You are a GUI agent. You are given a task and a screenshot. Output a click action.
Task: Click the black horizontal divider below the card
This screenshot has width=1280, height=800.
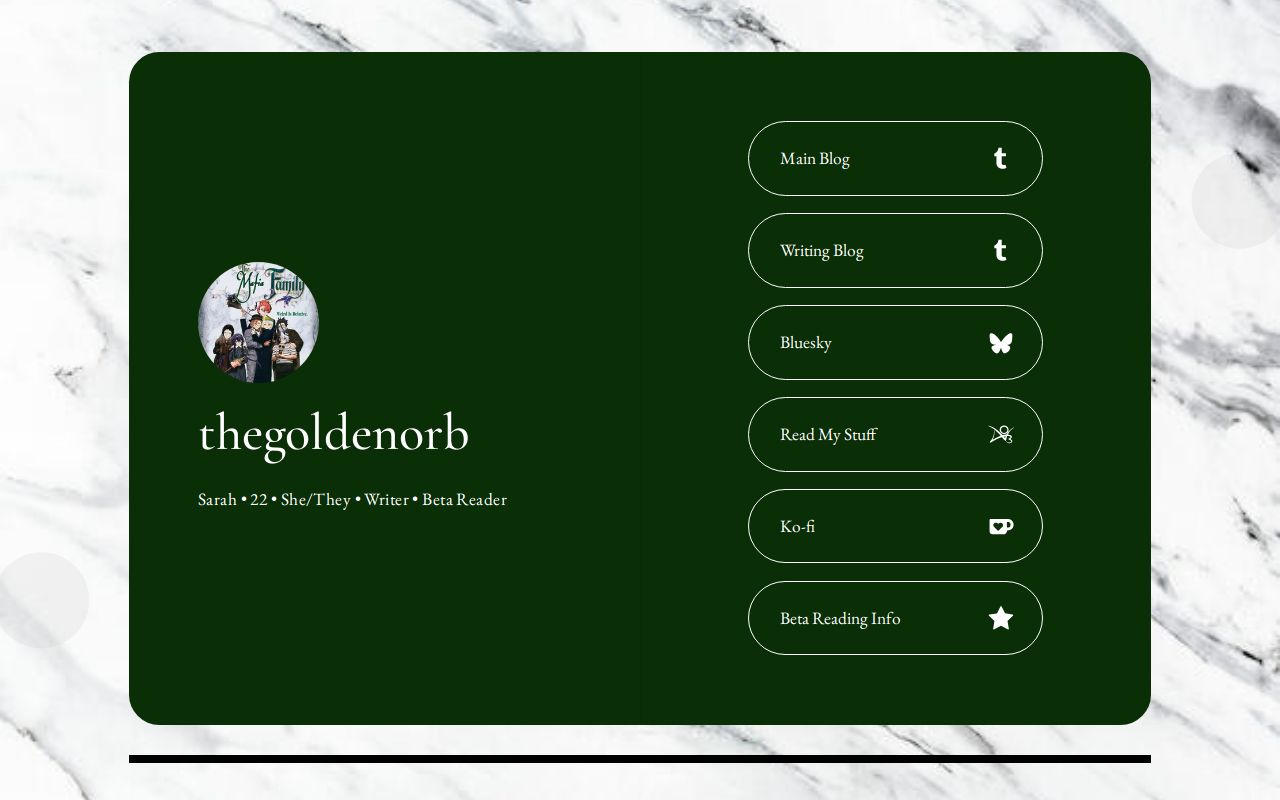point(640,759)
